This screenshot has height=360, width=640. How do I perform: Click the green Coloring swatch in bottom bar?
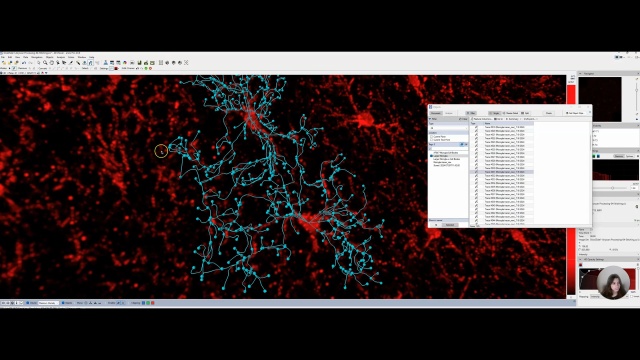click(148, 303)
